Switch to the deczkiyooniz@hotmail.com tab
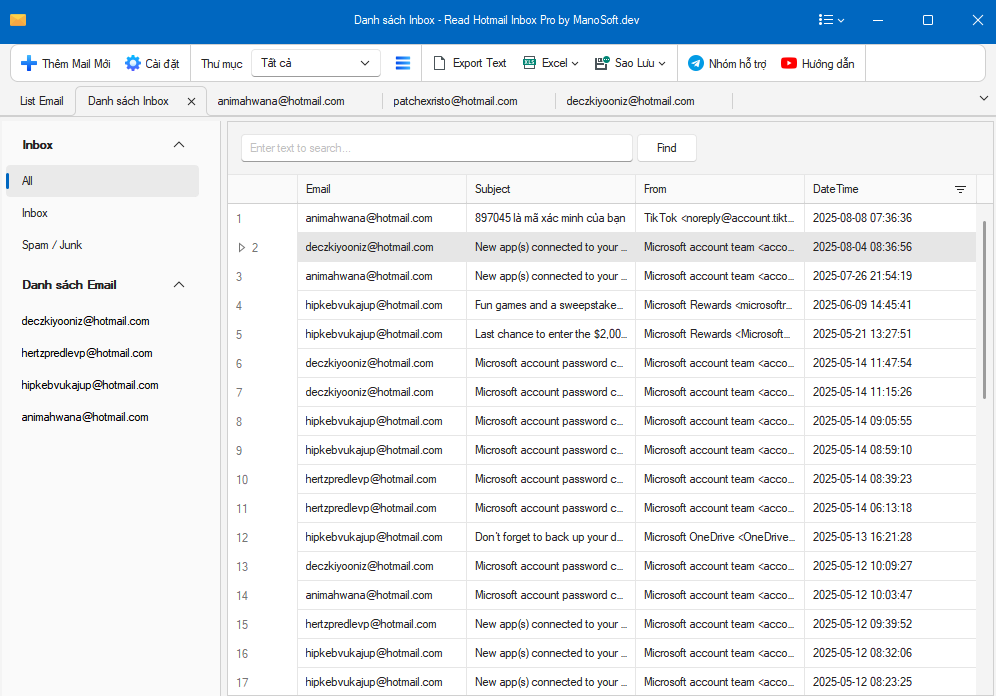Viewport: 996px width, 696px height. 630,101
